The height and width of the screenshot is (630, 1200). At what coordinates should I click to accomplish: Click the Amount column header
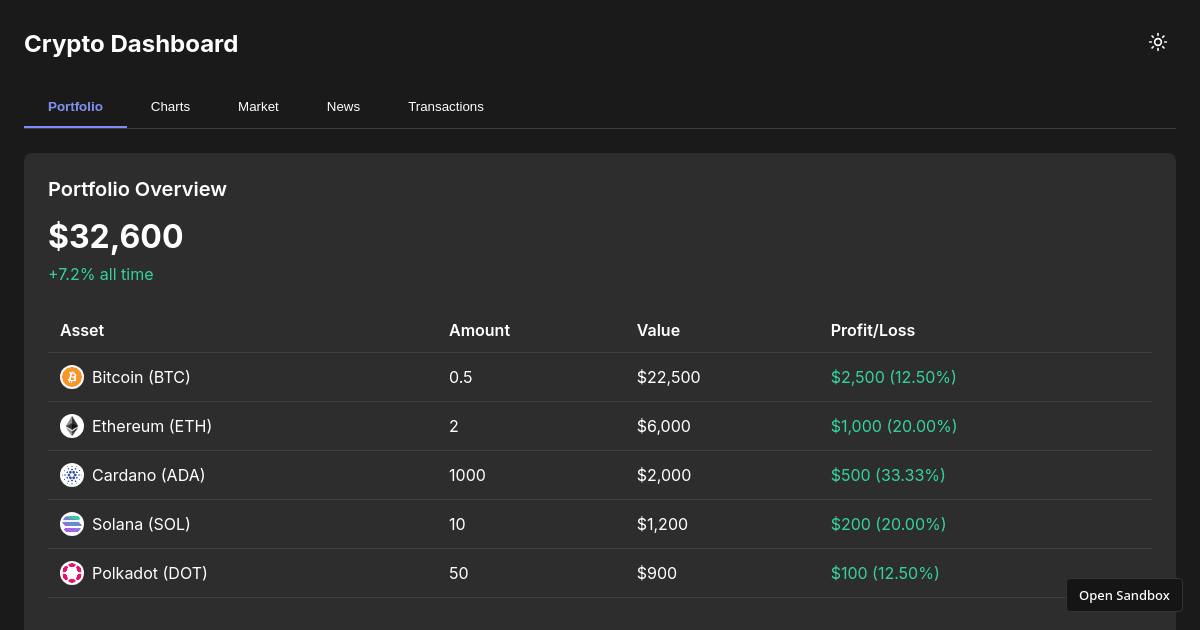[x=479, y=330]
